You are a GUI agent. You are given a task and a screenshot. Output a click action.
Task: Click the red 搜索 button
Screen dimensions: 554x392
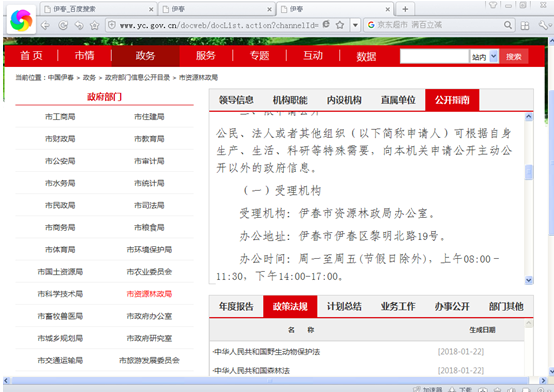point(514,57)
